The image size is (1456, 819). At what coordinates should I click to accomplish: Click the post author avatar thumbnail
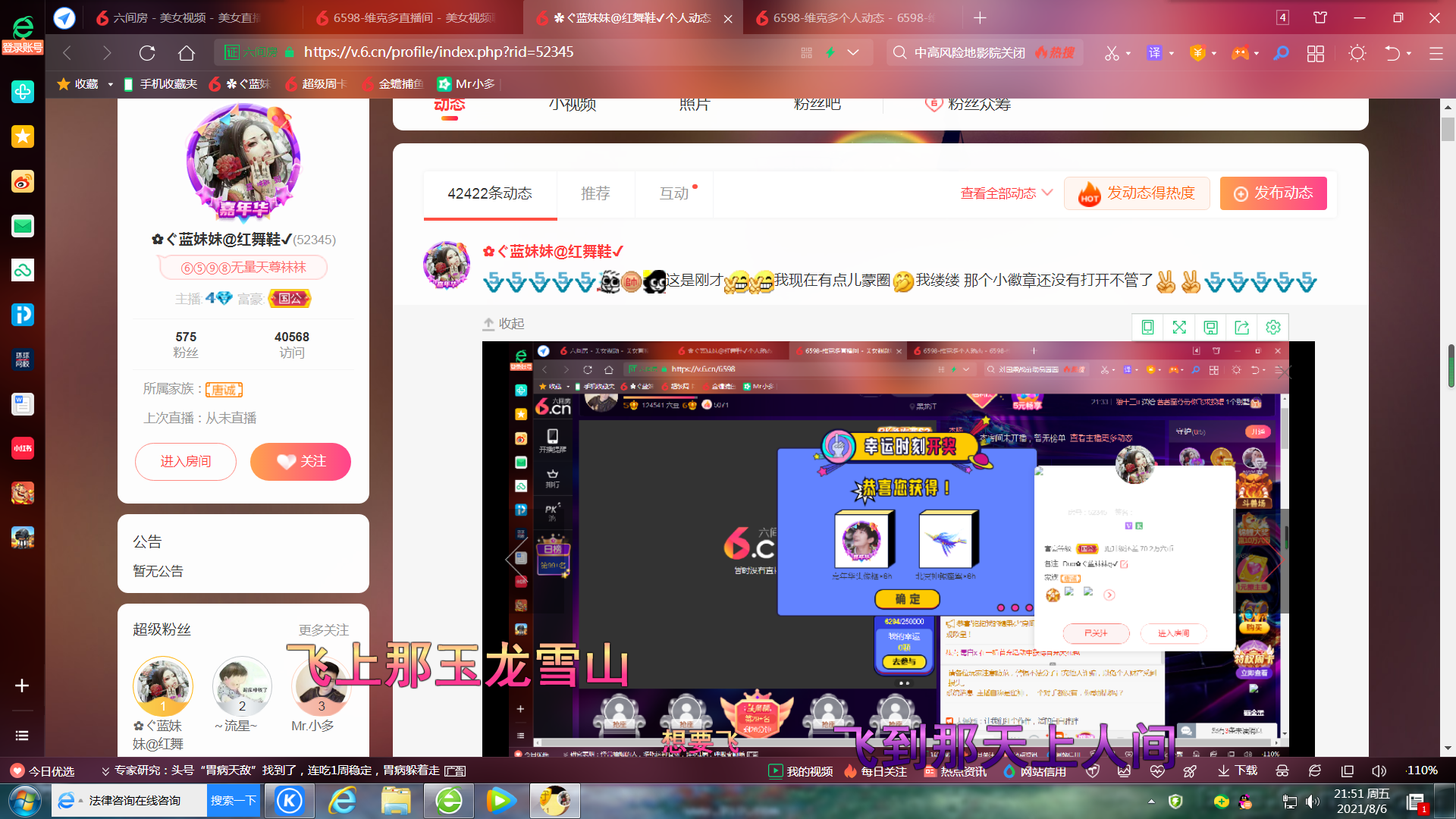pos(446,266)
